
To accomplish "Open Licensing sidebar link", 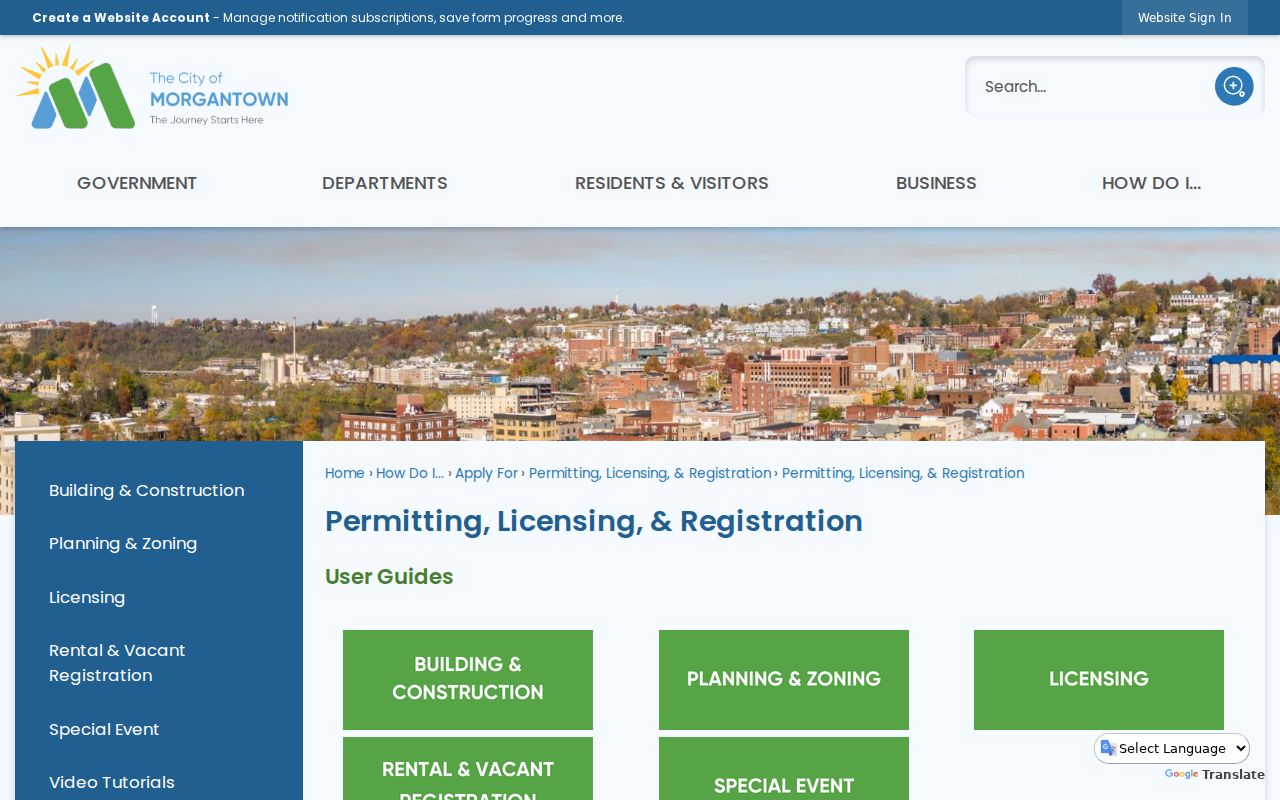I will pos(87,597).
